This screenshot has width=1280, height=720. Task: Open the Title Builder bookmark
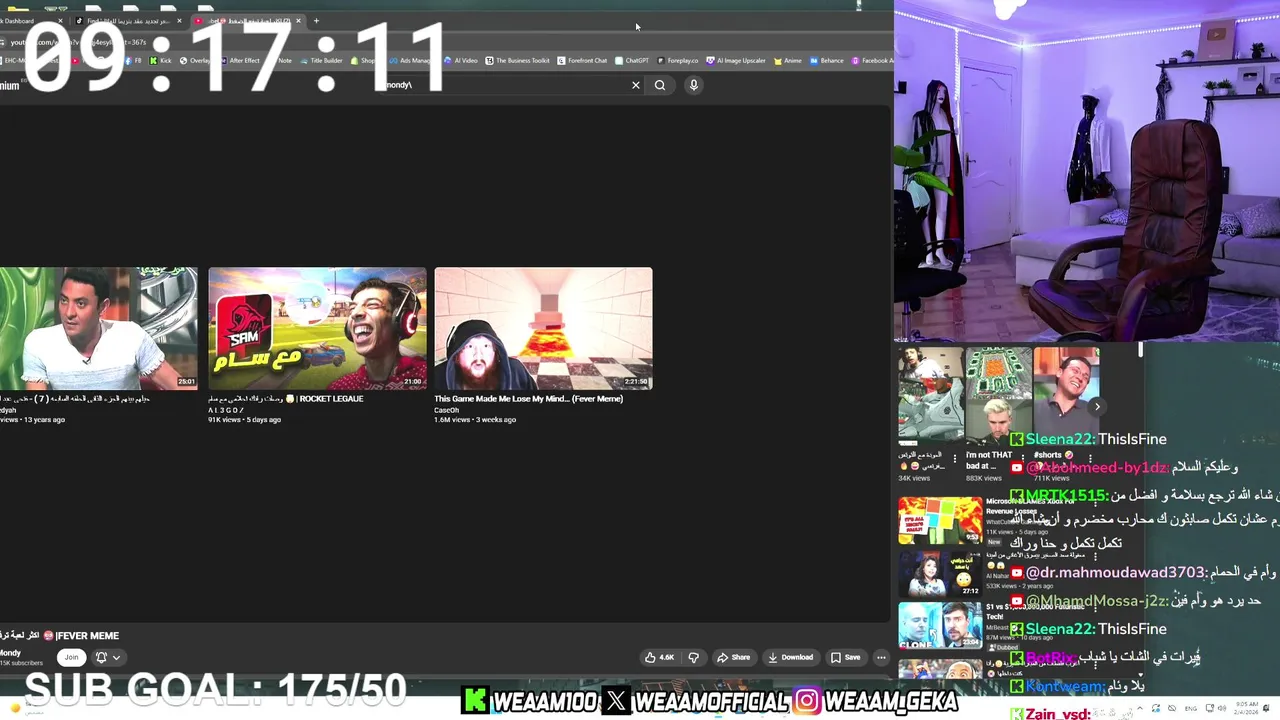(321, 60)
